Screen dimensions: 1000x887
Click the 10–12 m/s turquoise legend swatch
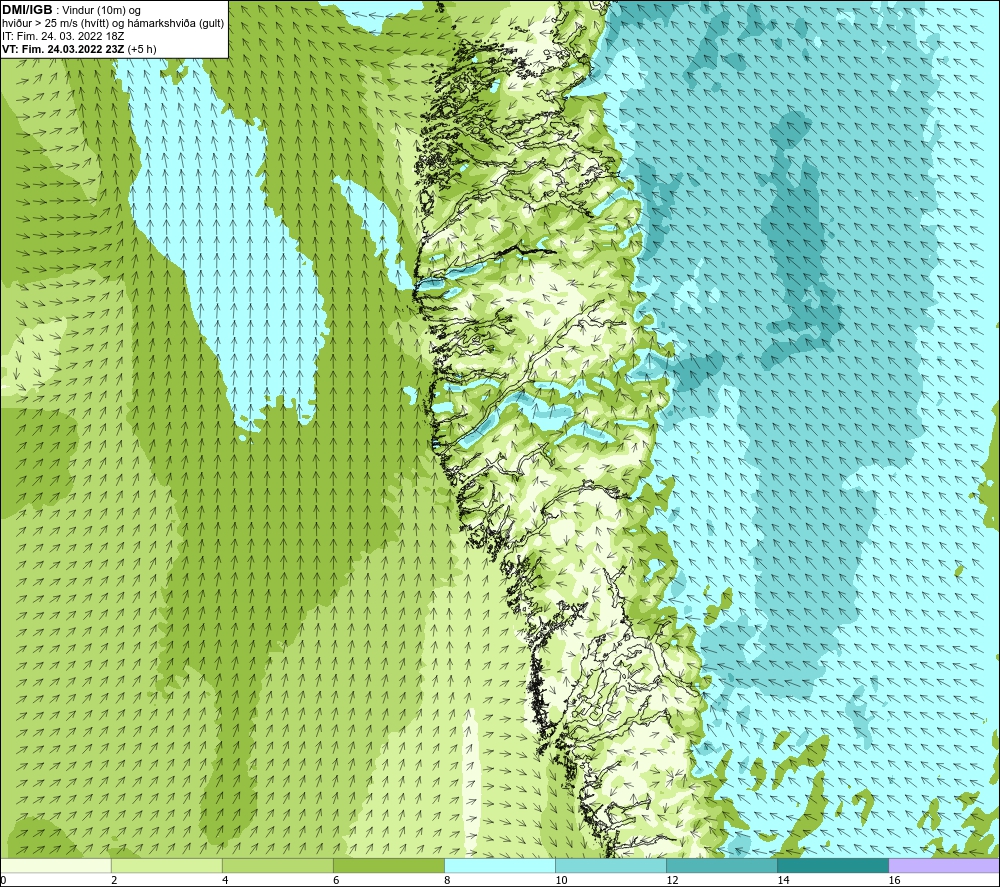[610, 866]
